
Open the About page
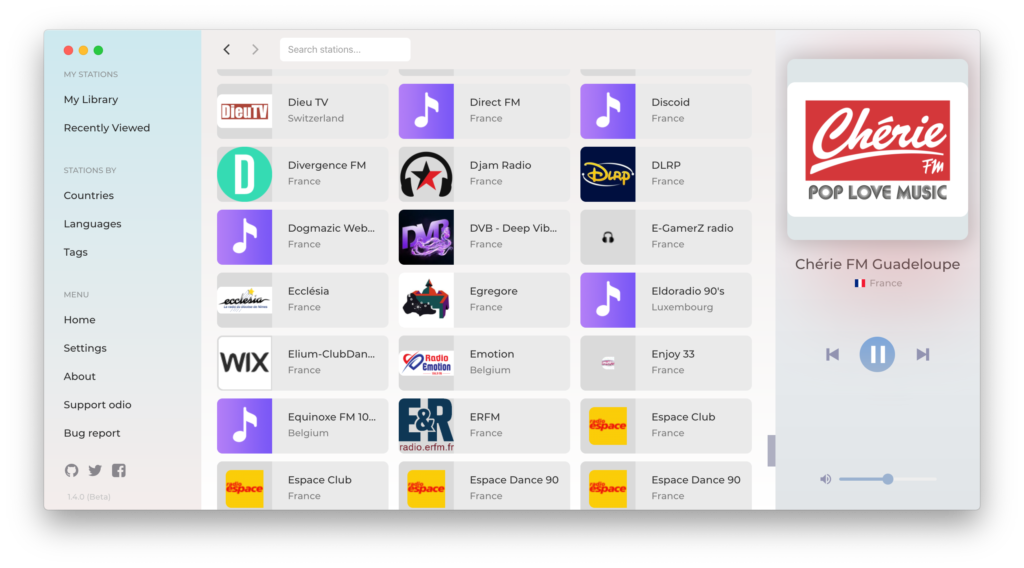pyautogui.click(x=79, y=376)
